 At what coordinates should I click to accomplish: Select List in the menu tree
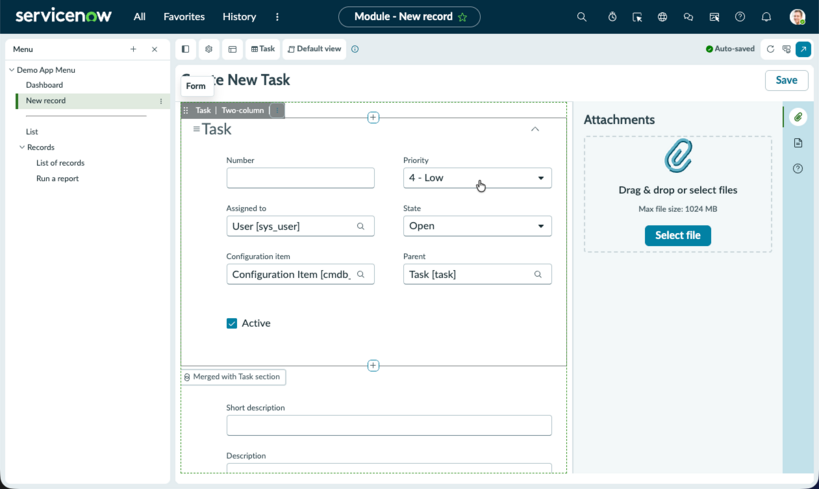(x=32, y=132)
